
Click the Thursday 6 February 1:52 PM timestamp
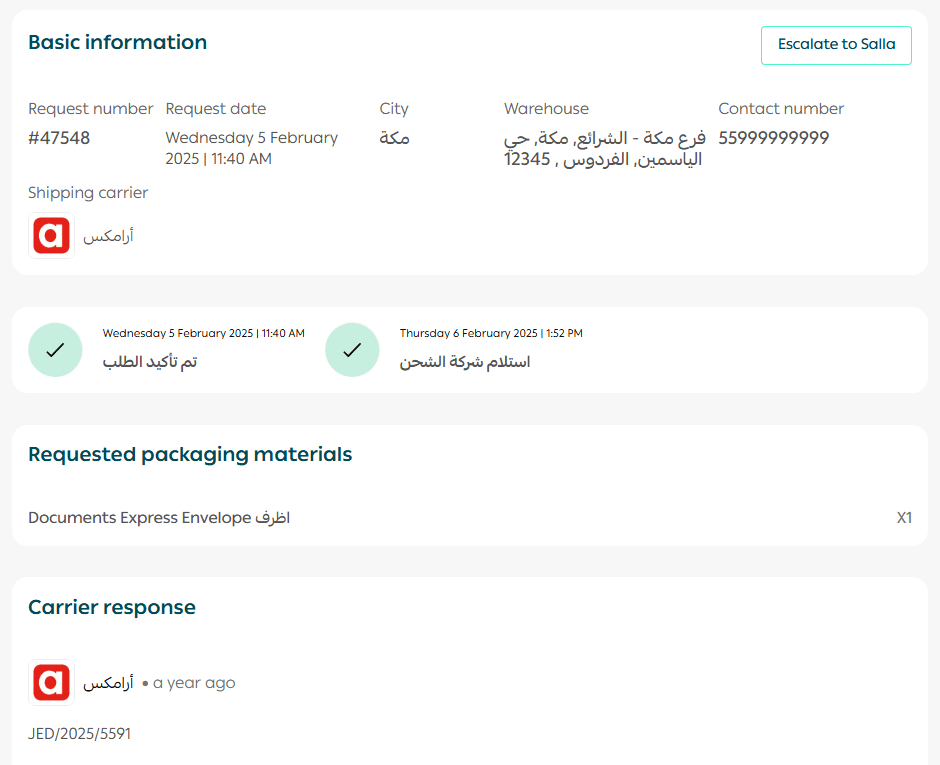491,333
